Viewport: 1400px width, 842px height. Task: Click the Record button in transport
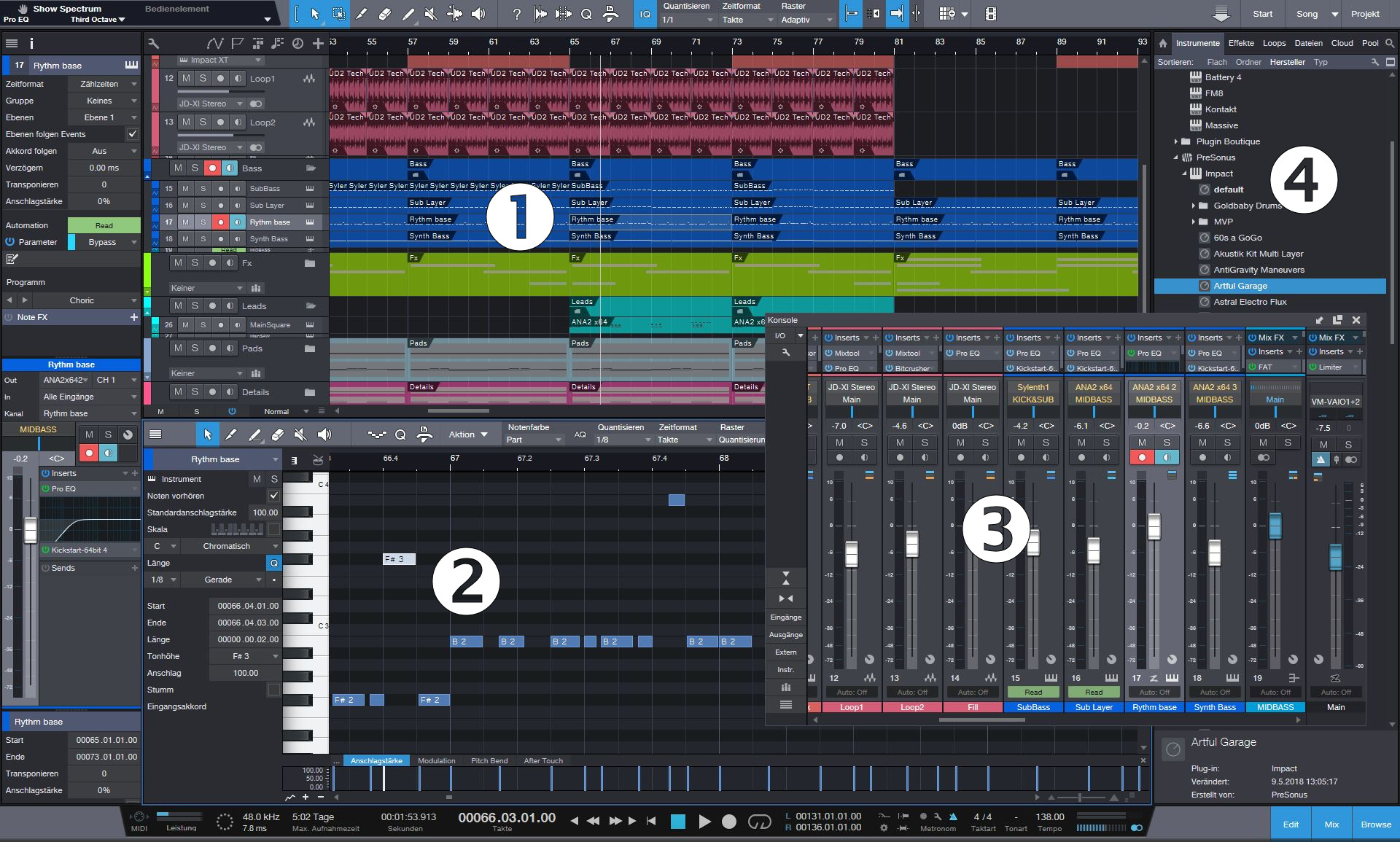tap(728, 822)
